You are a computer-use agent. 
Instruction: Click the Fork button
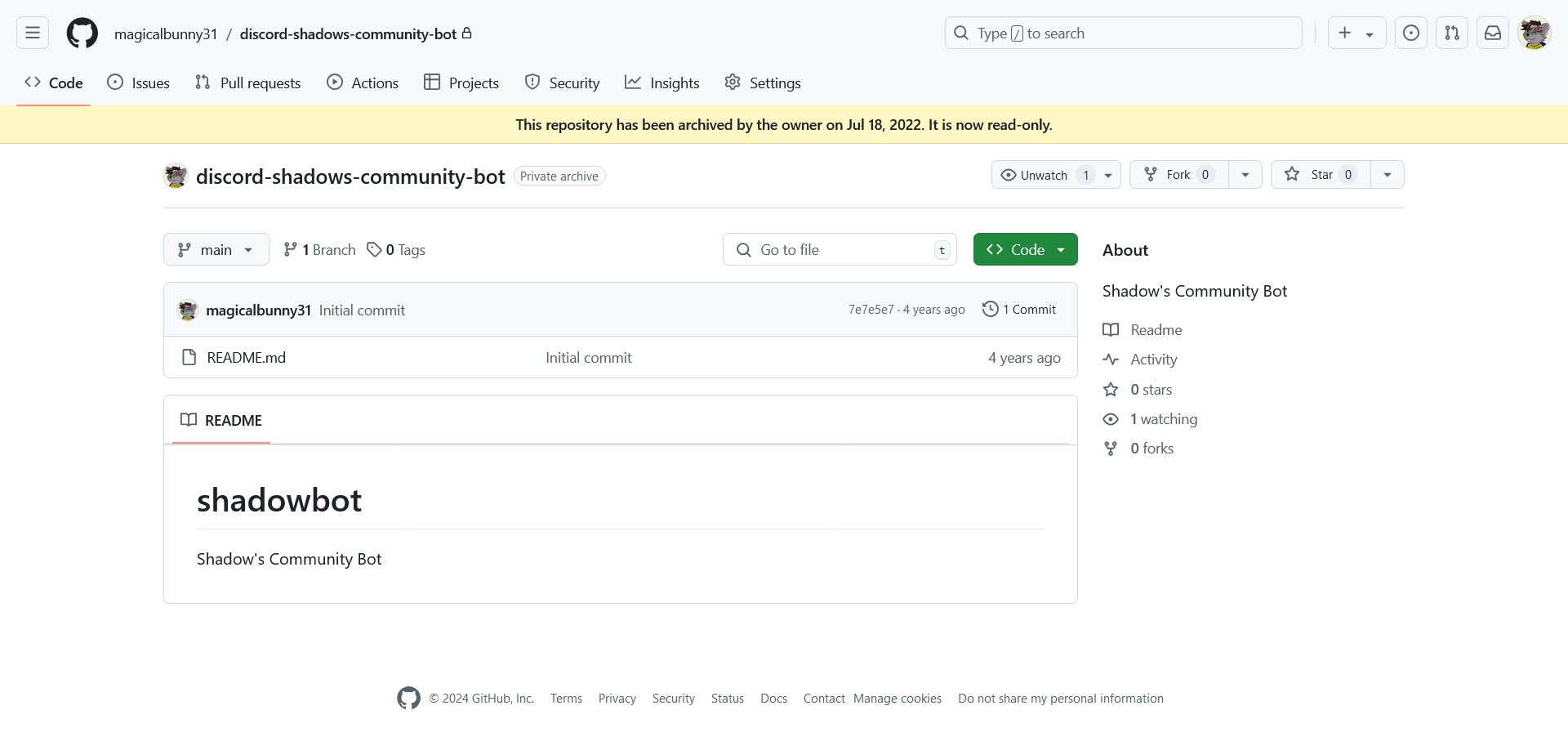1179,175
